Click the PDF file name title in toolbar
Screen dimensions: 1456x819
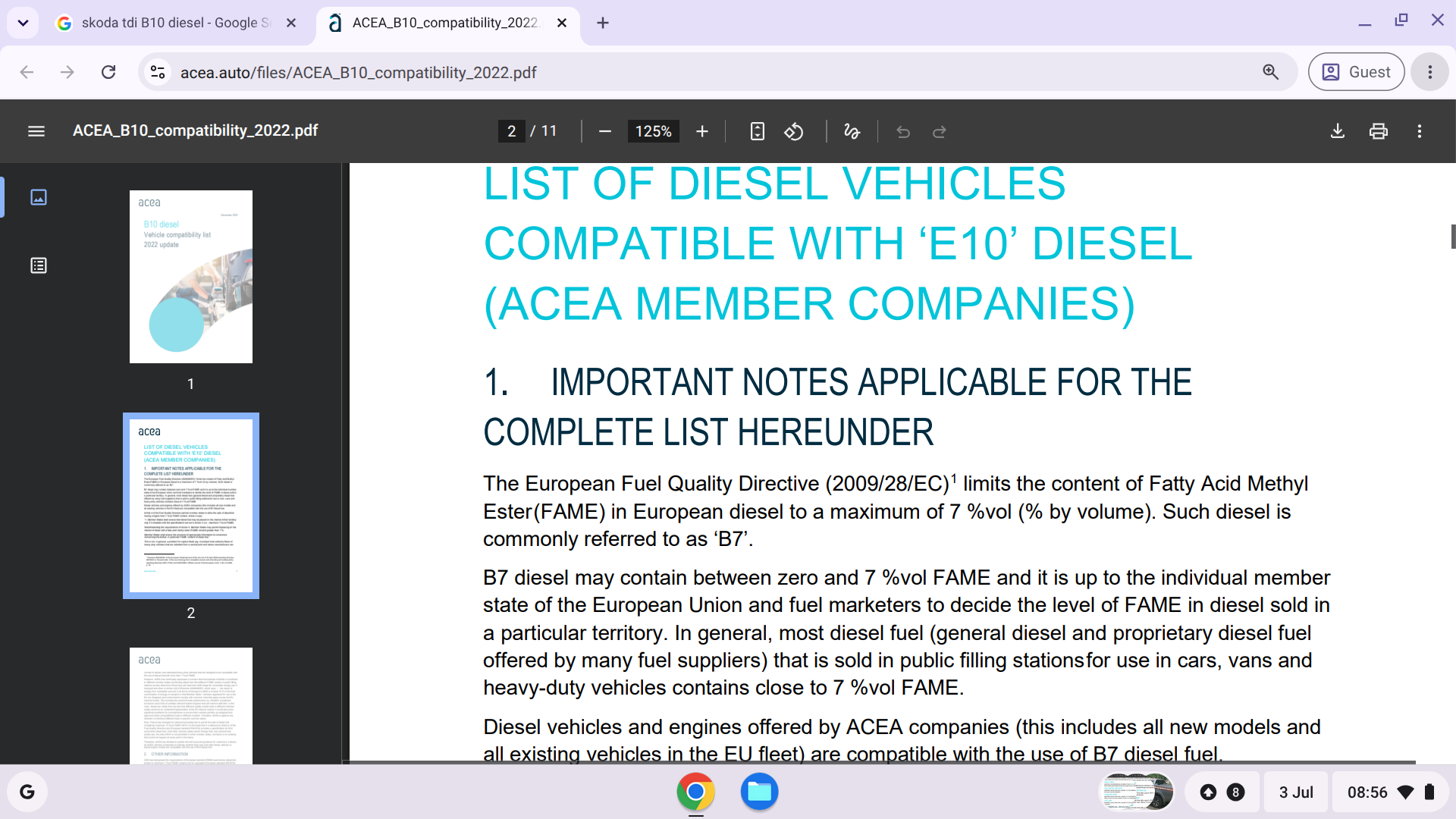pyautogui.click(x=195, y=130)
